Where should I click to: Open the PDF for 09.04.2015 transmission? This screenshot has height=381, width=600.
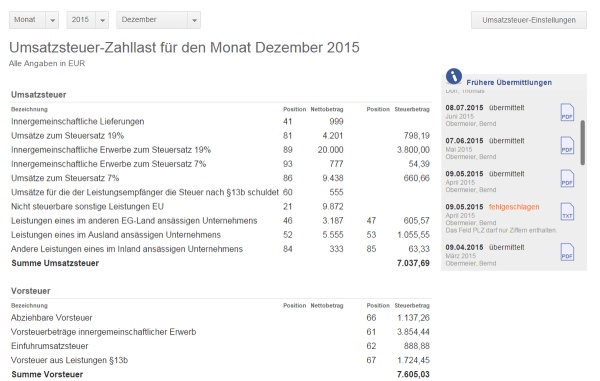567,252
